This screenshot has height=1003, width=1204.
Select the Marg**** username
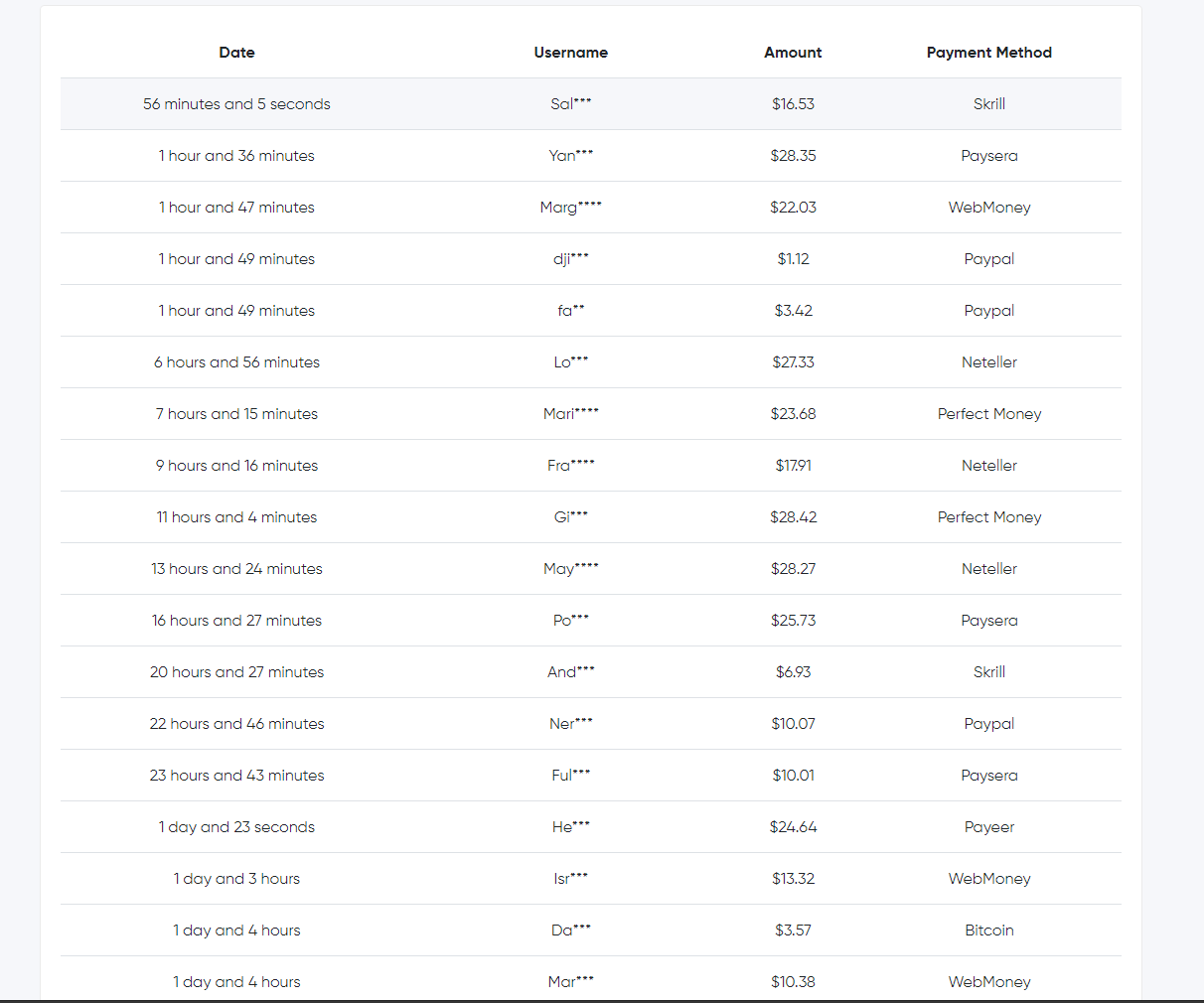coord(571,208)
